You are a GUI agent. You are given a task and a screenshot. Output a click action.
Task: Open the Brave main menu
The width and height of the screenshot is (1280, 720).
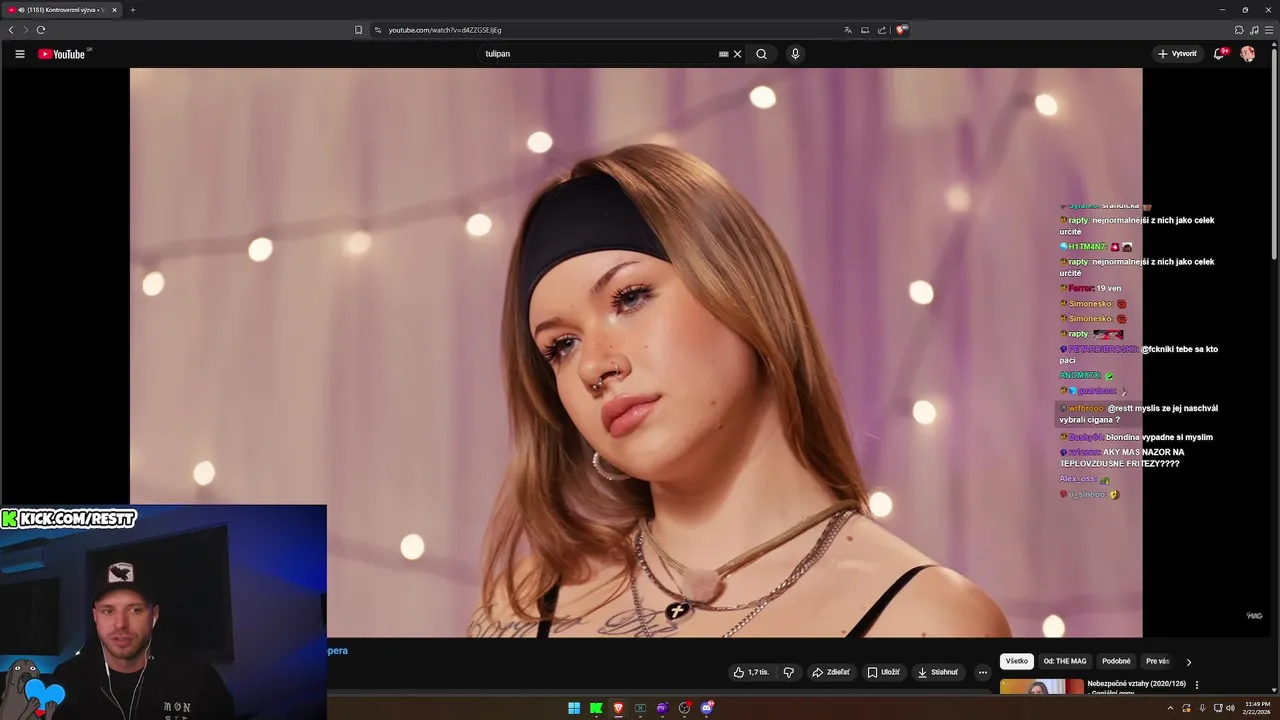click(1268, 30)
